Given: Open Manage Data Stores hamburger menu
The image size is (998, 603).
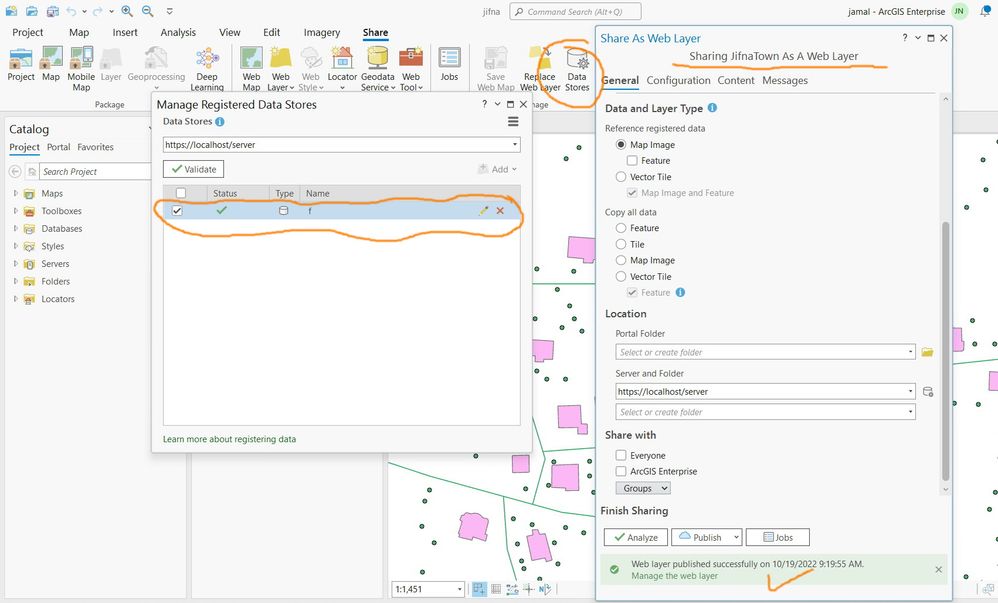Looking at the screenshot, I should click(513, 122).
